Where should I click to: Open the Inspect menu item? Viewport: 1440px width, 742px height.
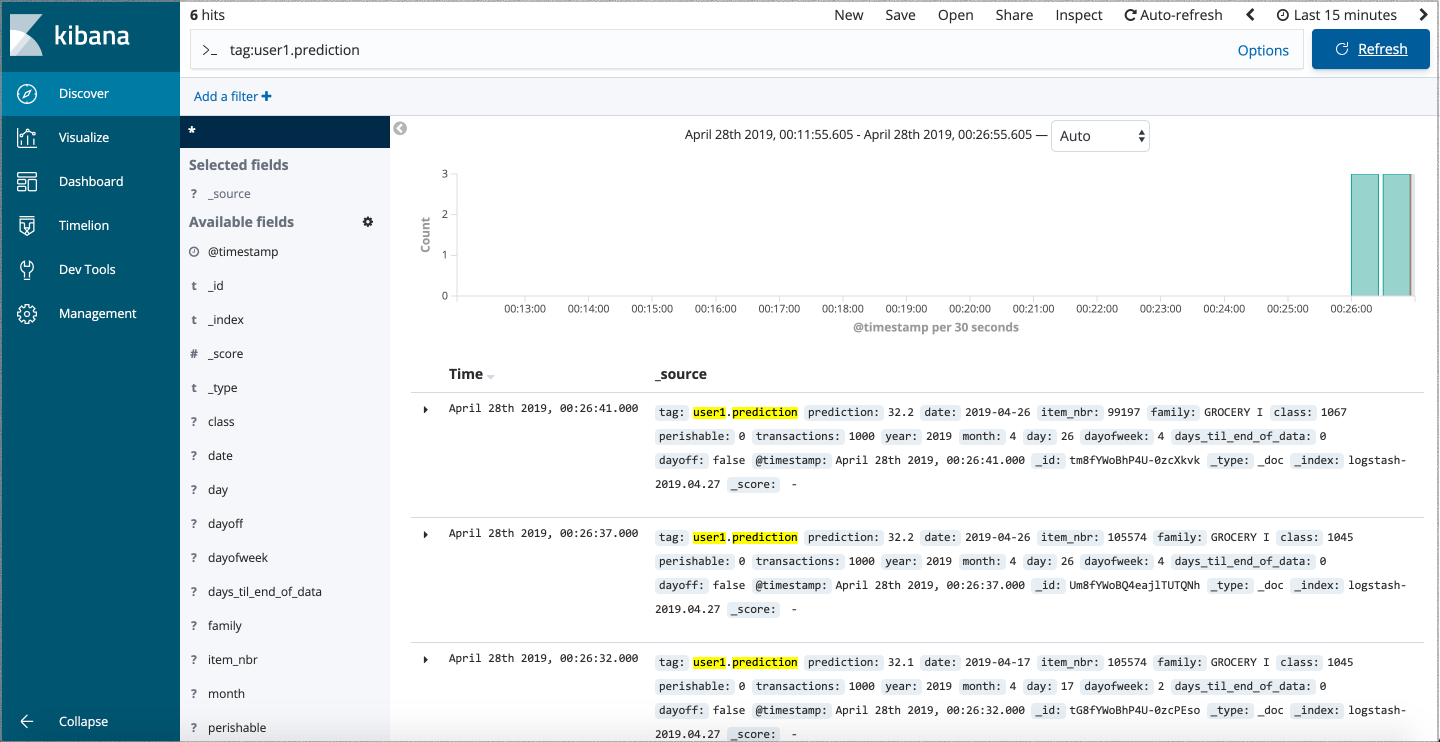1078,15
